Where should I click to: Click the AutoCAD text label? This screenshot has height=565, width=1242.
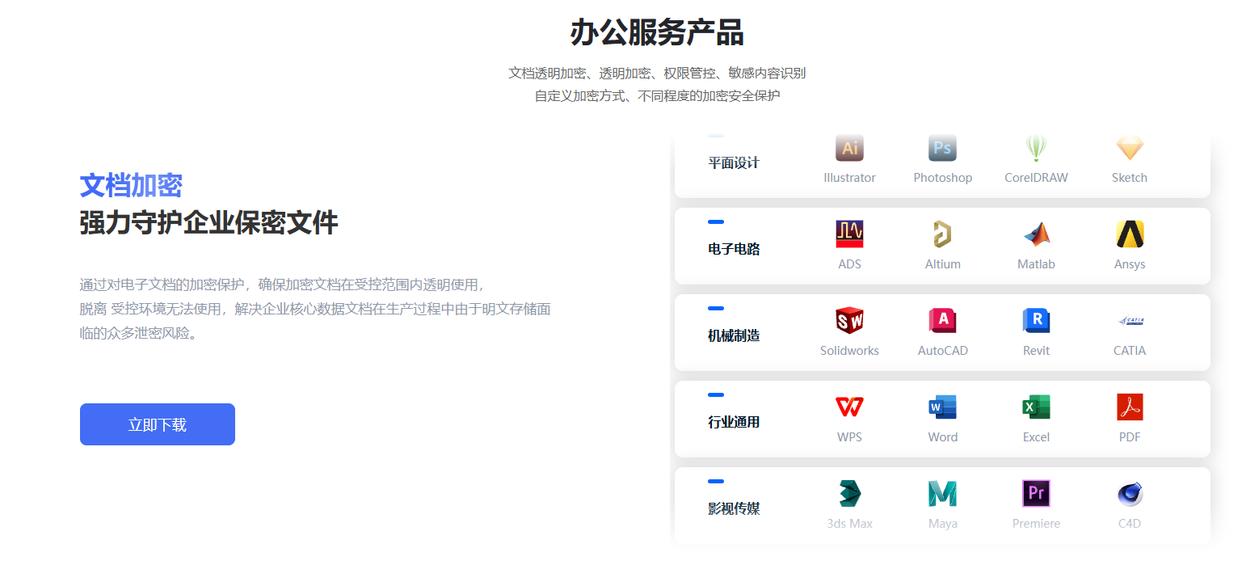(942, 351)
